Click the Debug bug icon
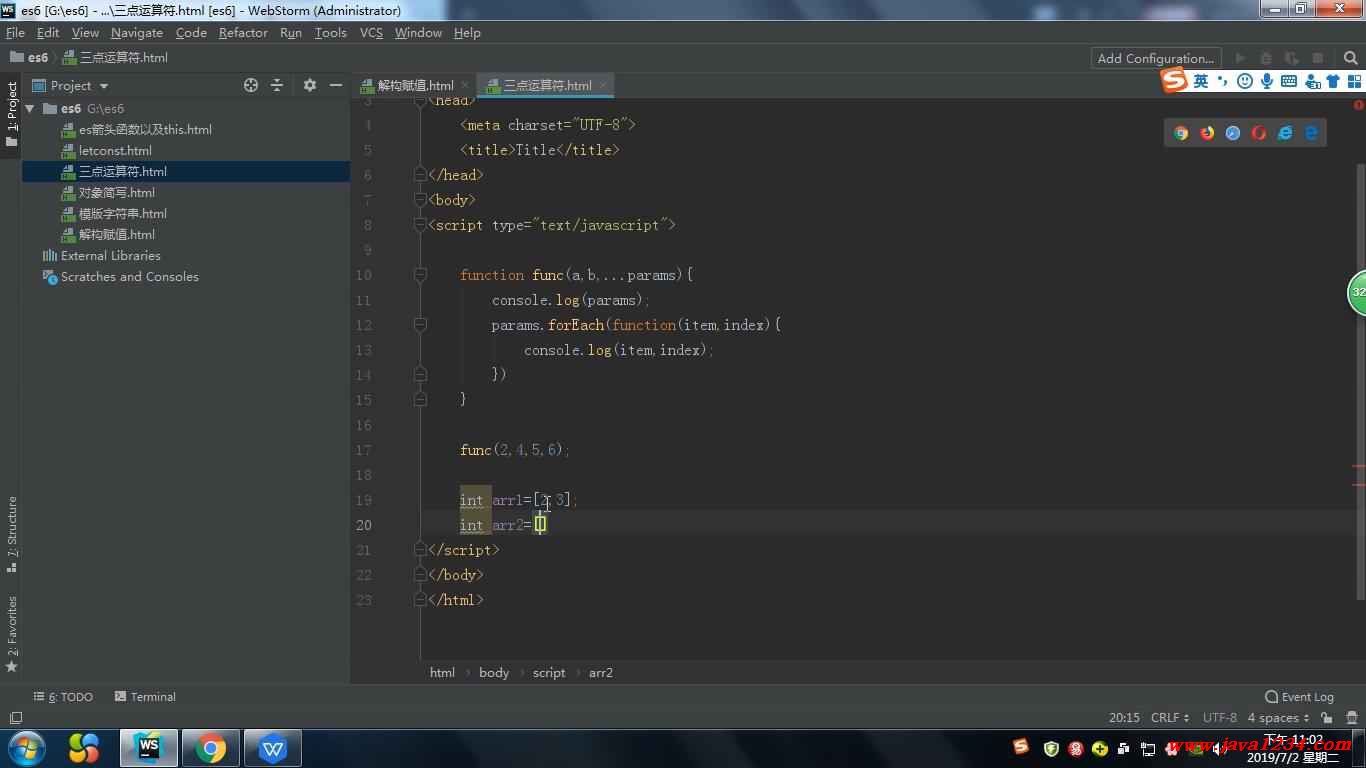This screenshot has width=1366, height=768. 1266,58
